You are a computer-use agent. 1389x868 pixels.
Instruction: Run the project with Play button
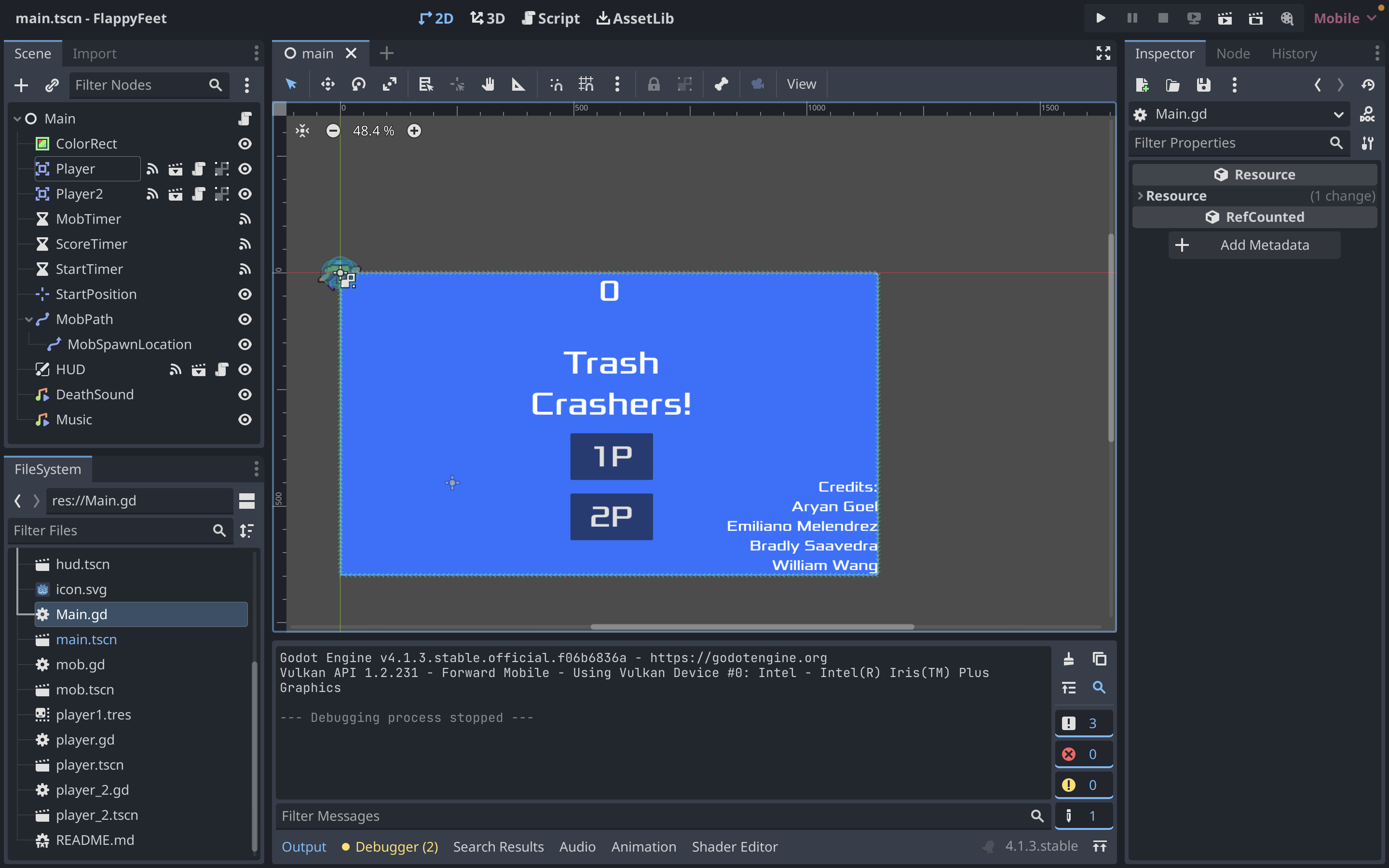coord(1101,18)
